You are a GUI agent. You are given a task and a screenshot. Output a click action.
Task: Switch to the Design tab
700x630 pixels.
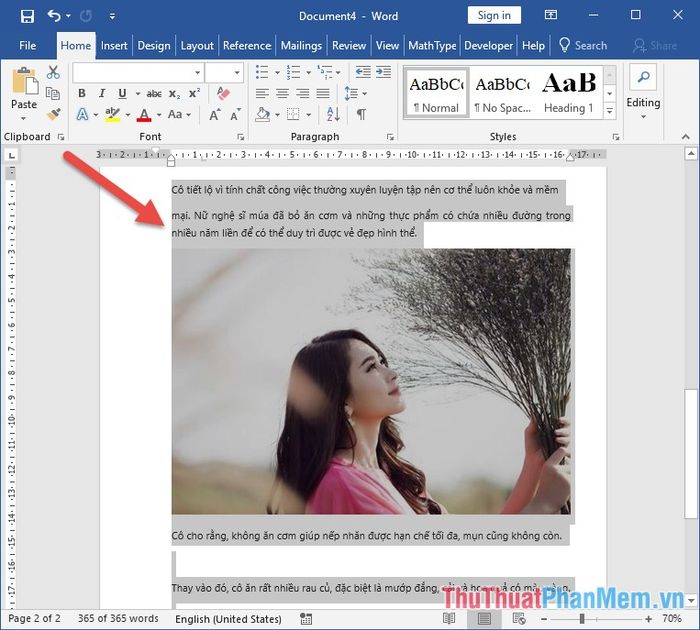point(154,46)
